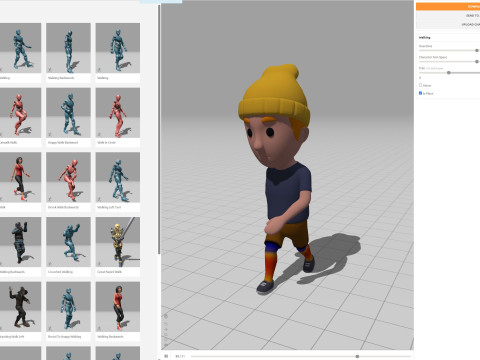Select the Brutal To Happy Walking animation

pyautogui.click(x=68, y=311)
